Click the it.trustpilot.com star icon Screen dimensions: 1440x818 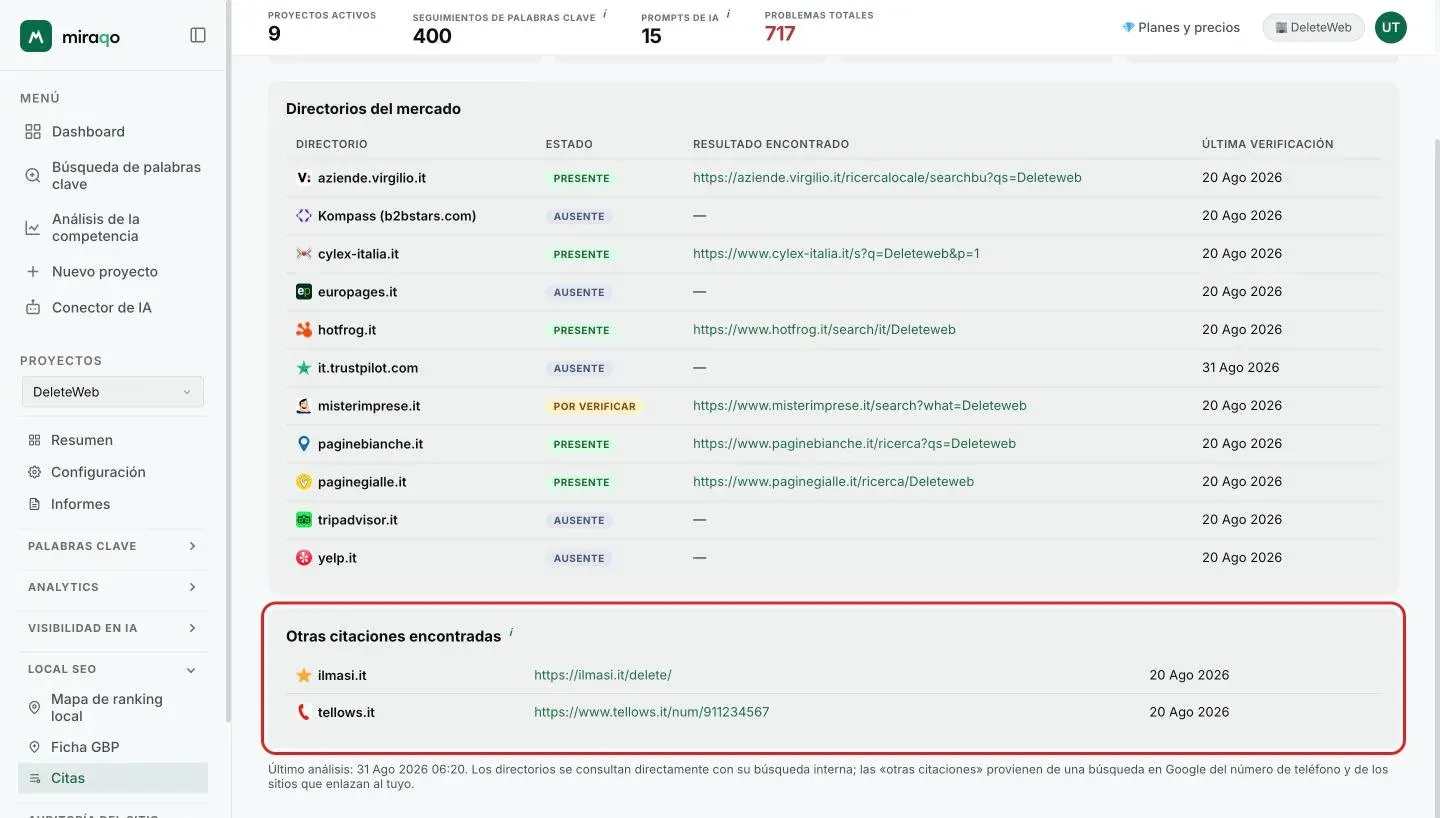[x=304, y=368]
